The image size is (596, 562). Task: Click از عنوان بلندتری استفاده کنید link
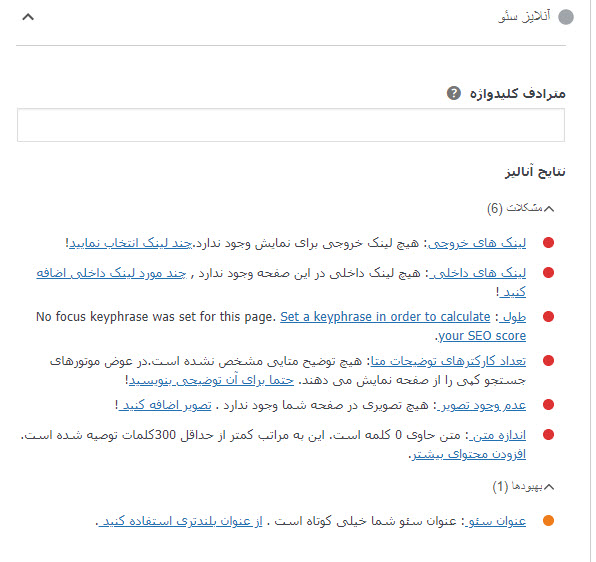coord(181,521)
